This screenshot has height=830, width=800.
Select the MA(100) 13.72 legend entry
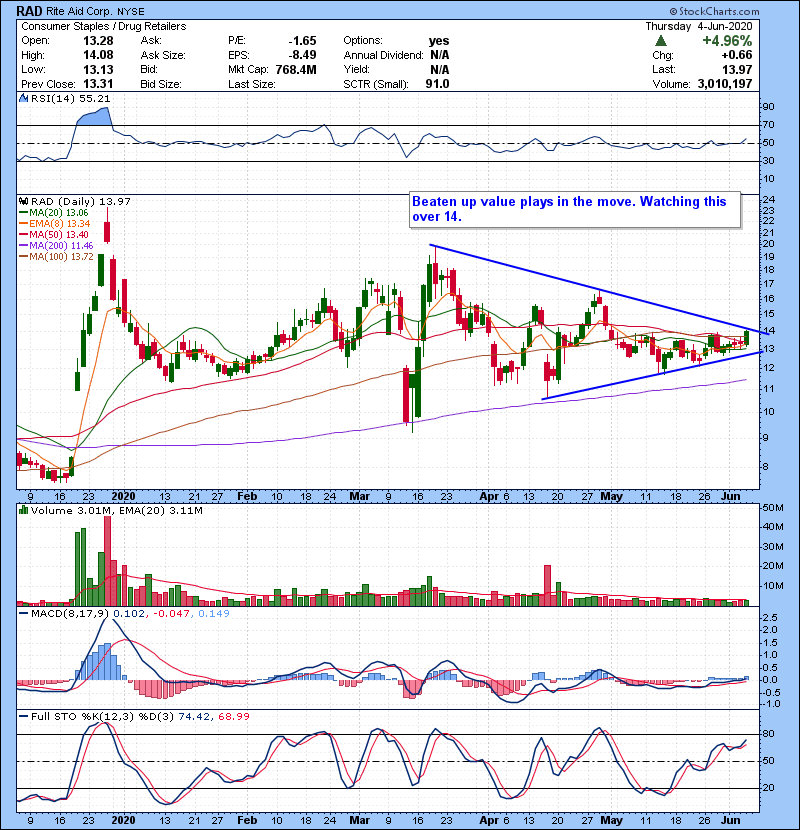56,257
